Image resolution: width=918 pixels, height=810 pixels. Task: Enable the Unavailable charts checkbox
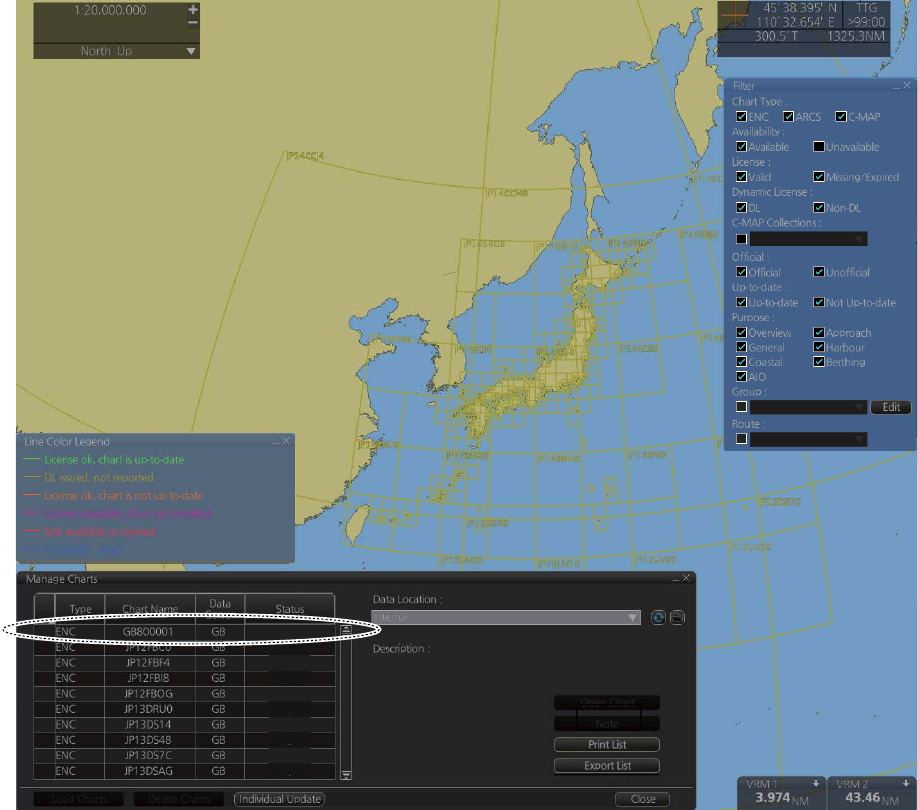coord(819,147)
